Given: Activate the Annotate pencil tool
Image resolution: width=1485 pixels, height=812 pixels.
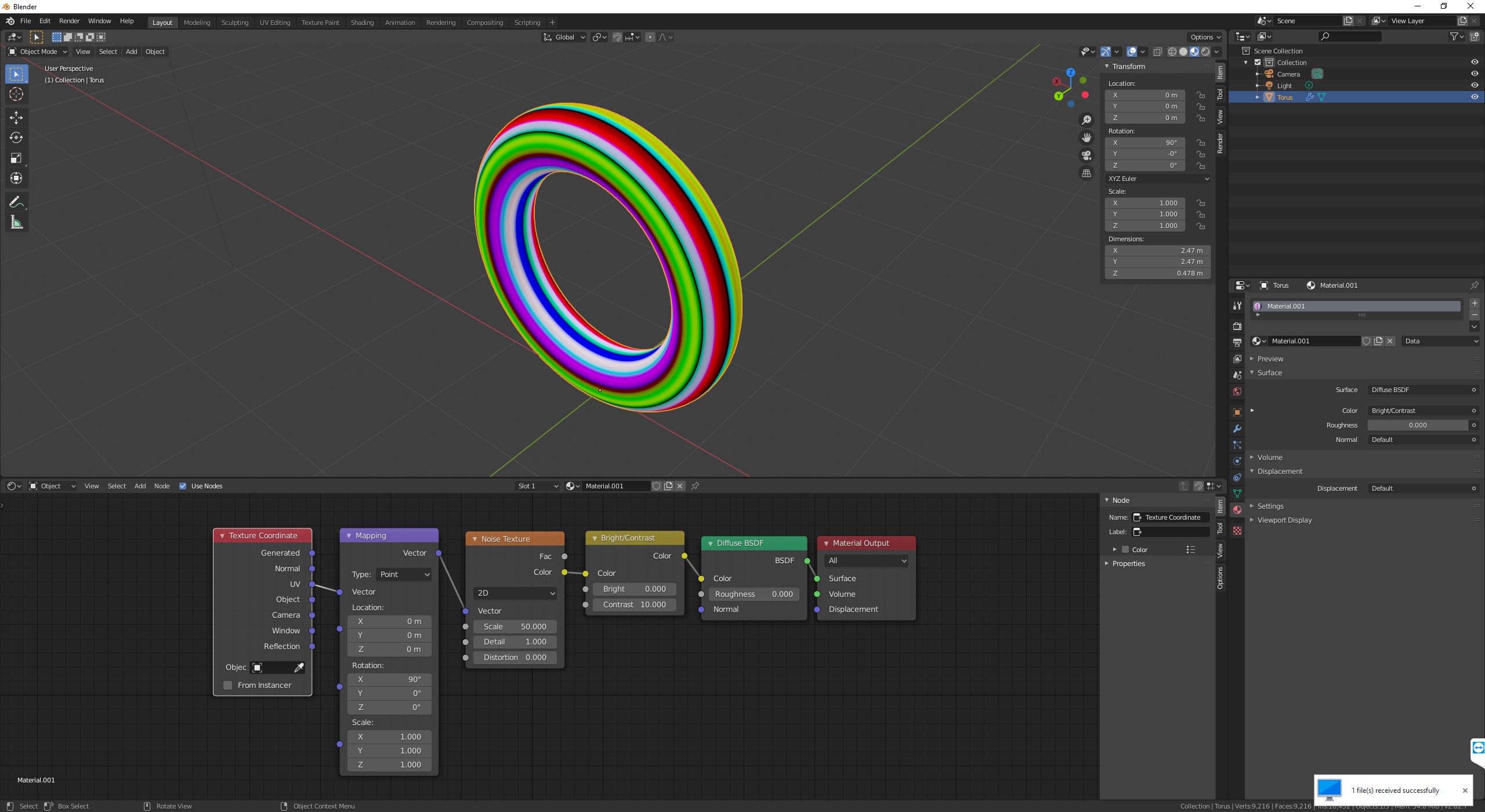Looking at the screenshot, I should click(16, 202).
